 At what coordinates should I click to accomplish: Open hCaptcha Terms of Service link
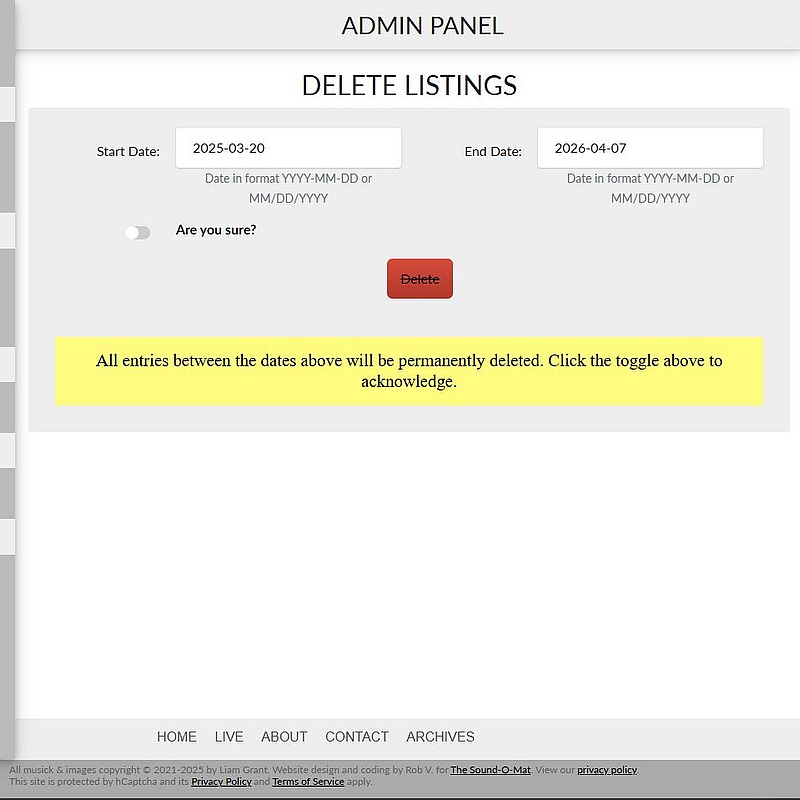pos(308,782)
